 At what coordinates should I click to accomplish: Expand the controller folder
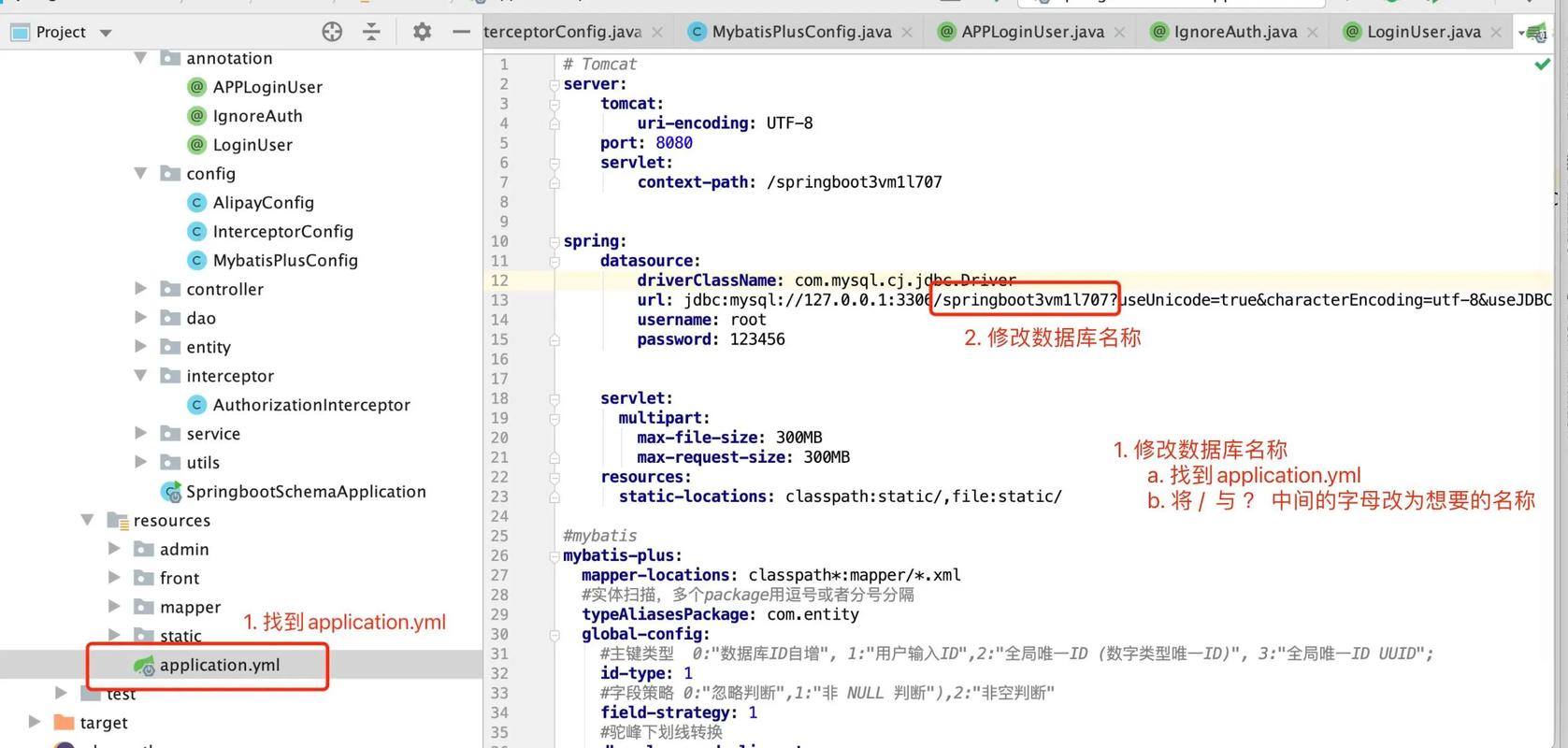[140, 288]
